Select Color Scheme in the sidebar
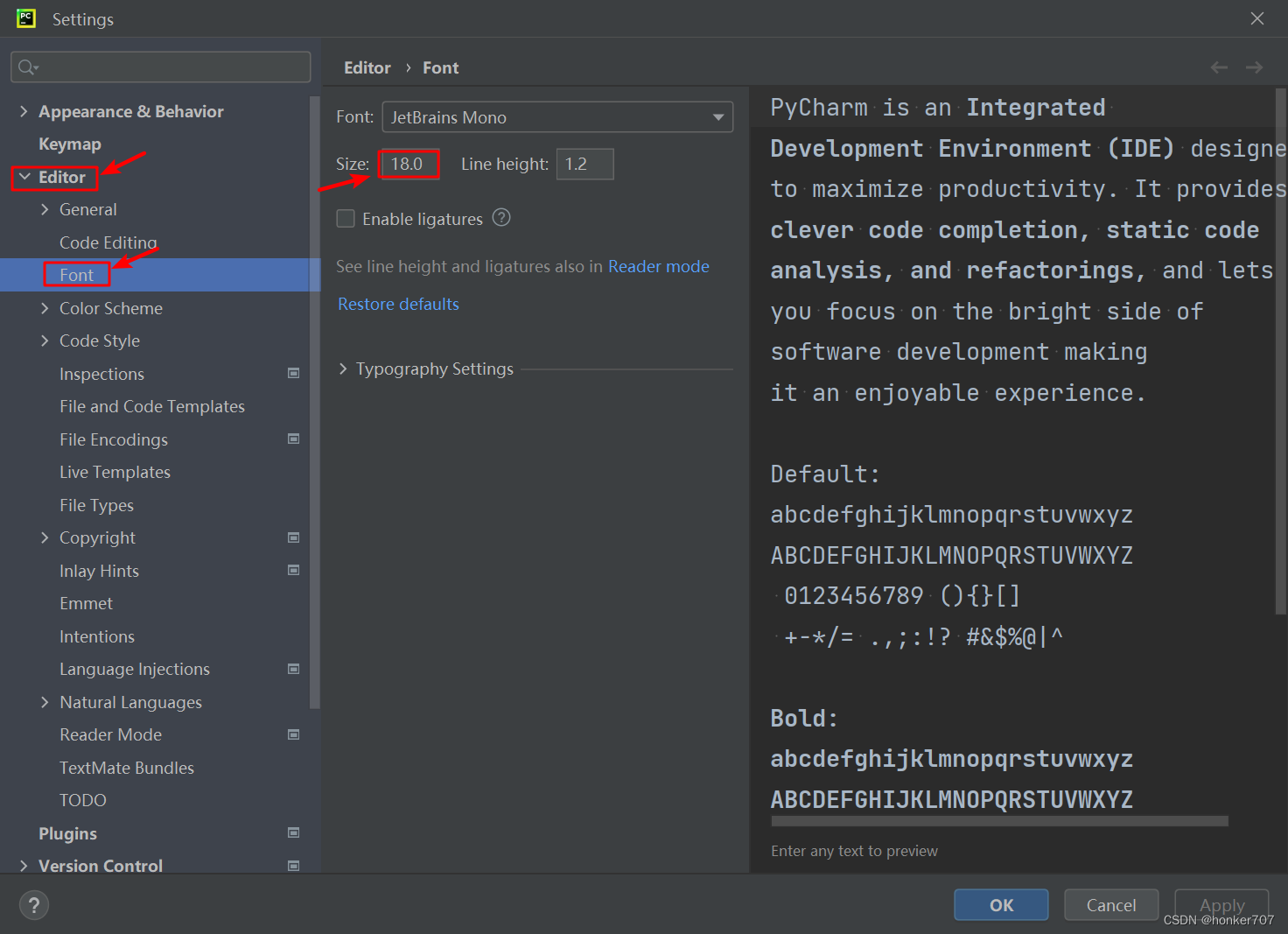This screenshot has height=934, width=1288. pyautogui.click(x=111, y=308)
